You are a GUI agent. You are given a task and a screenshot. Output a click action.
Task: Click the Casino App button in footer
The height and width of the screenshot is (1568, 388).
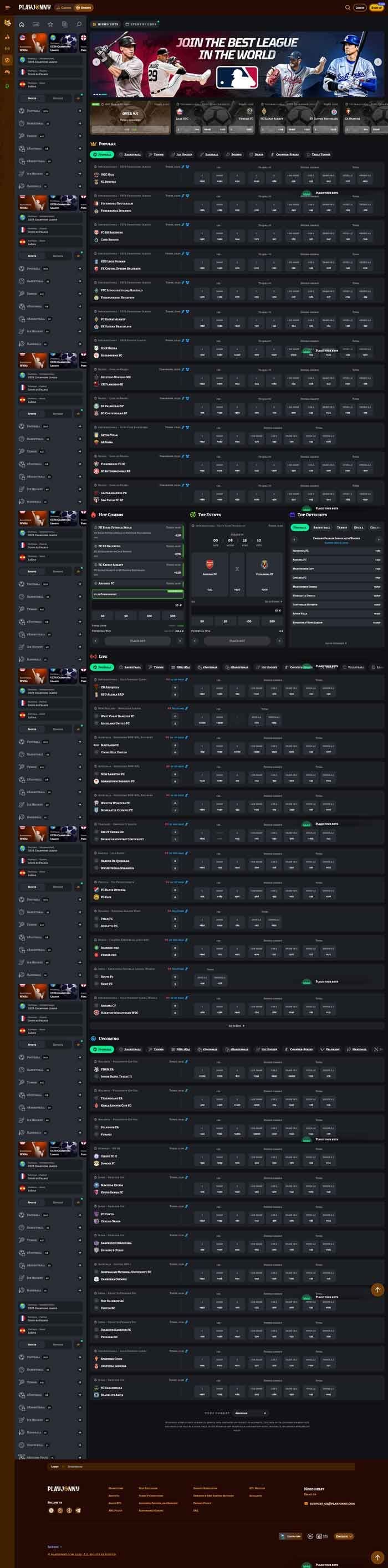[x=291, y=1536]
